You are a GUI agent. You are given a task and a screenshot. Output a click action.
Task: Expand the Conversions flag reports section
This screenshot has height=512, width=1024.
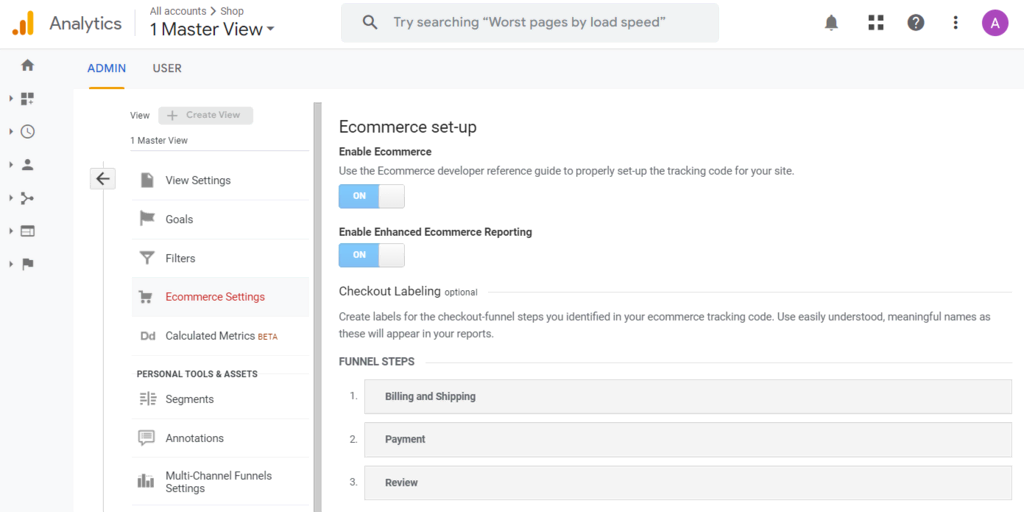point(27,264)
